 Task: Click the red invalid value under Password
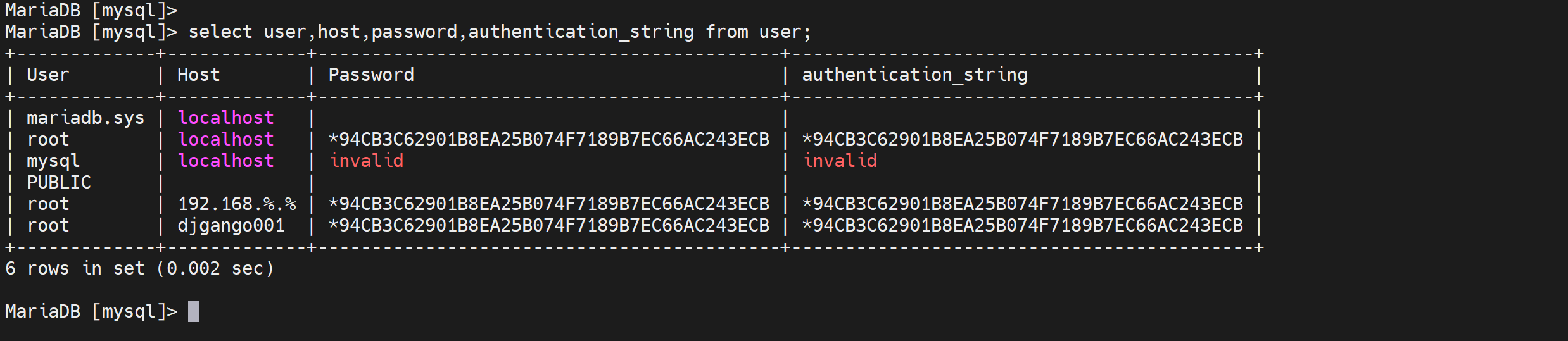366,161
